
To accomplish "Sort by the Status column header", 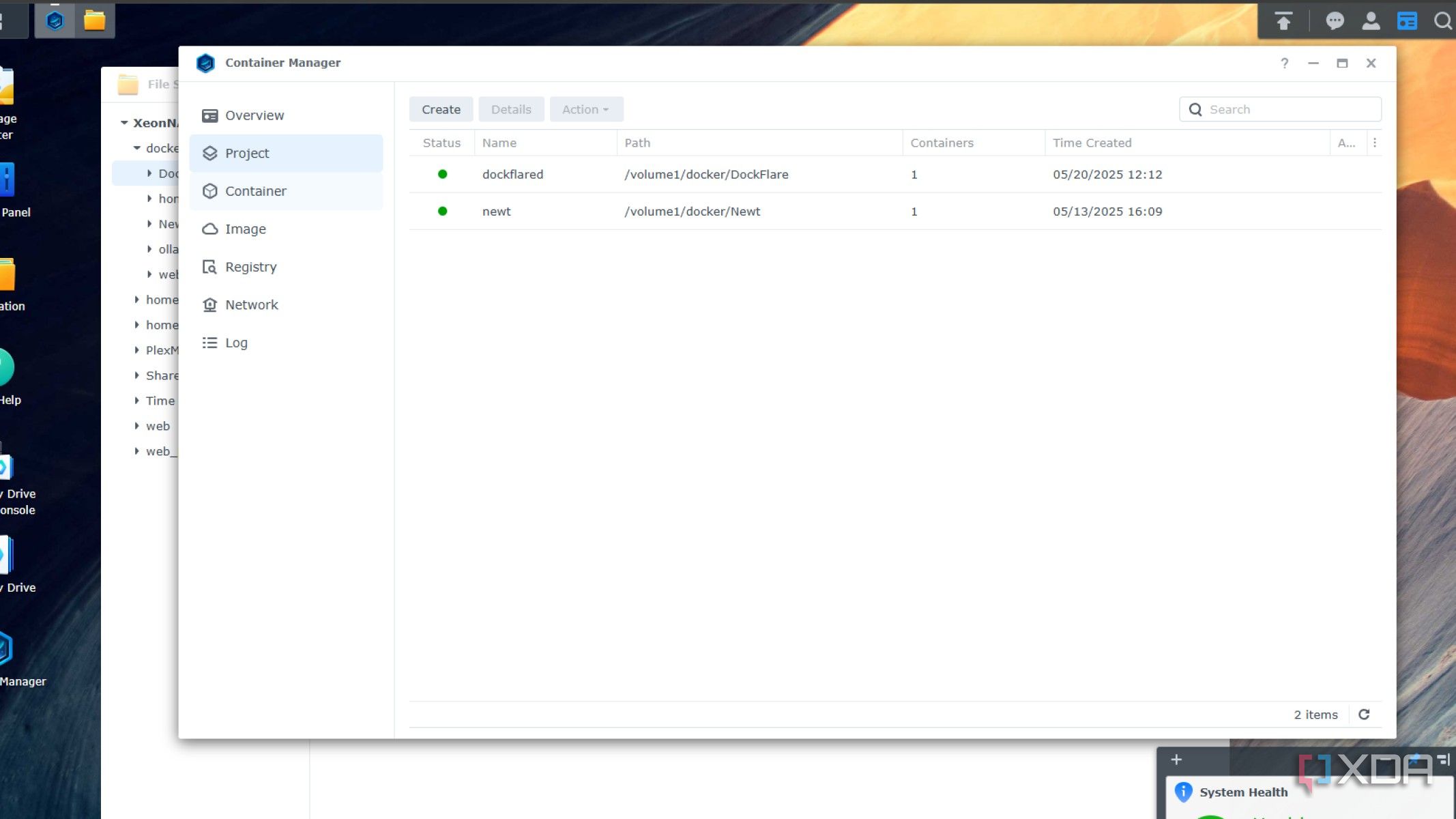I will coord(441,143).
